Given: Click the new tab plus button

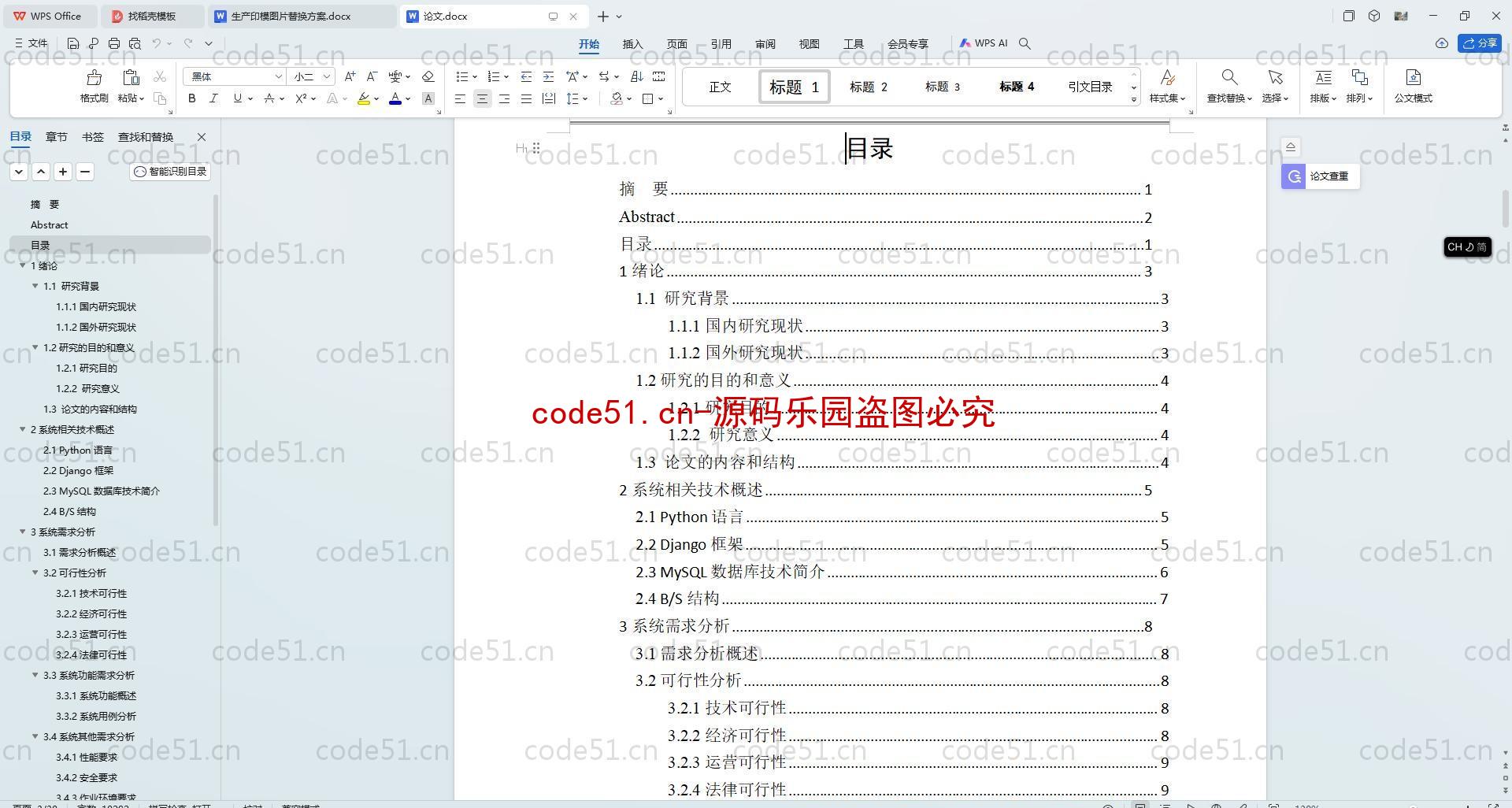Looking at the screenshot, I should [x=602, y=16].
